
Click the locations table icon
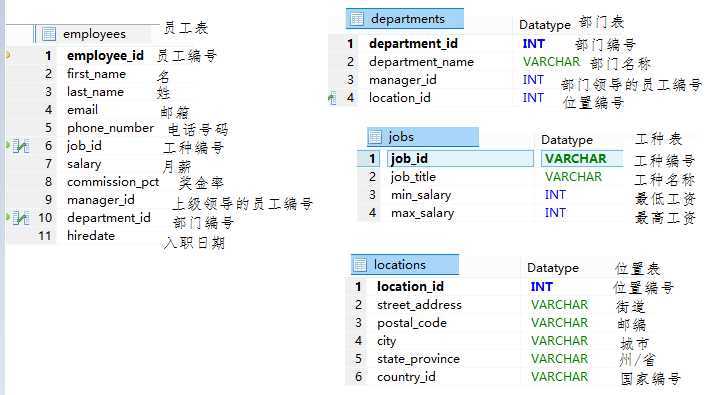pyautogui.click(x=360, y=265)
